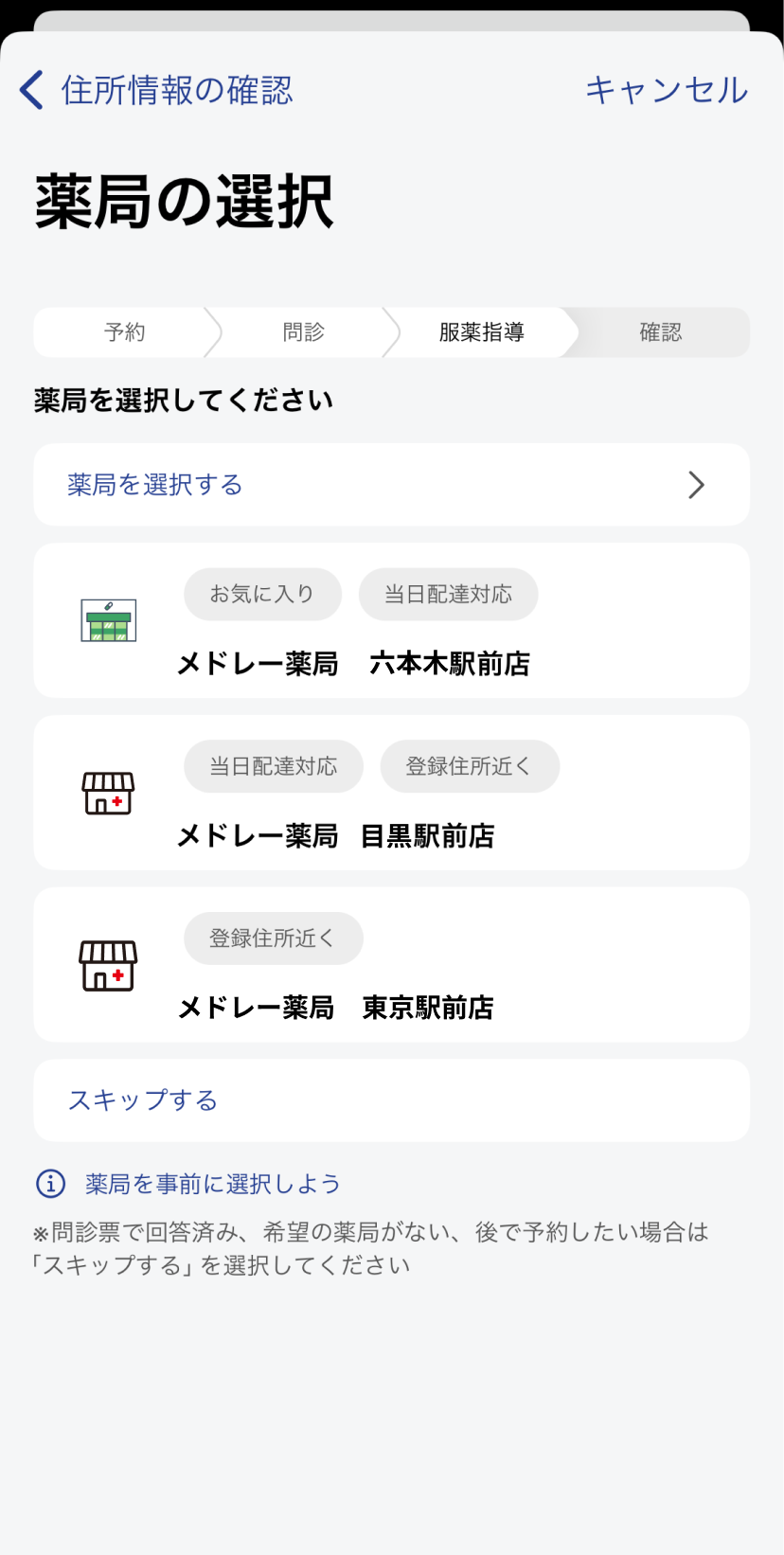The image size is (784, 1555).
Task: Tap the back chevron icon
Action: (x=32, y=90)
